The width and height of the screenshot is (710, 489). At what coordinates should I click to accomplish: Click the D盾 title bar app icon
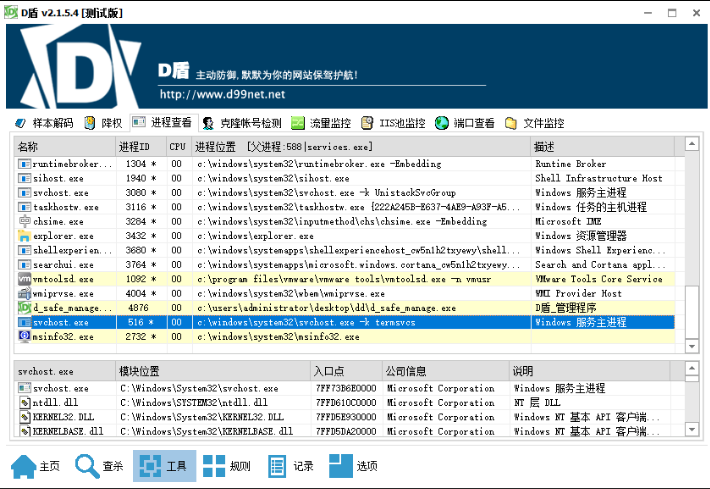[x=11, y=12]
